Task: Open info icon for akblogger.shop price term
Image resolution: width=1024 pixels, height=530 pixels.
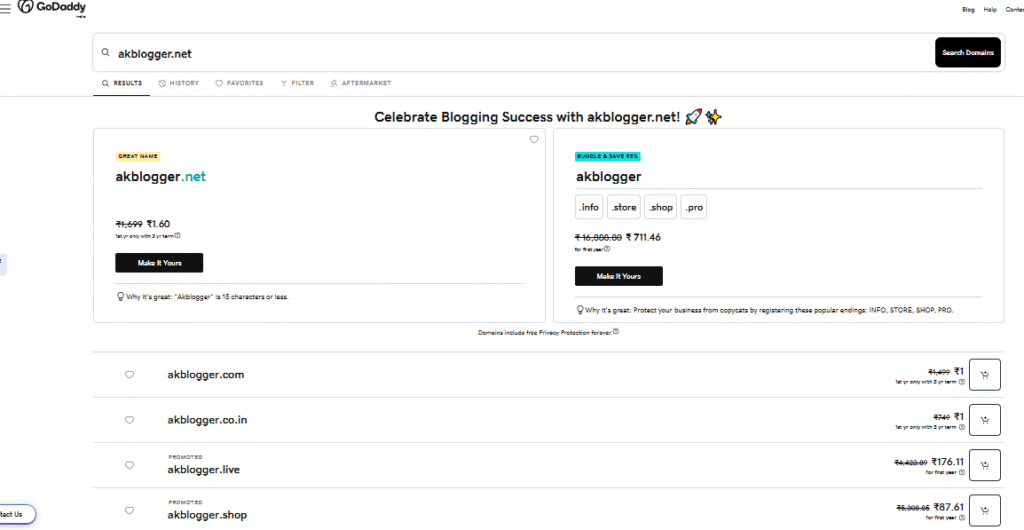Action: 962,518
